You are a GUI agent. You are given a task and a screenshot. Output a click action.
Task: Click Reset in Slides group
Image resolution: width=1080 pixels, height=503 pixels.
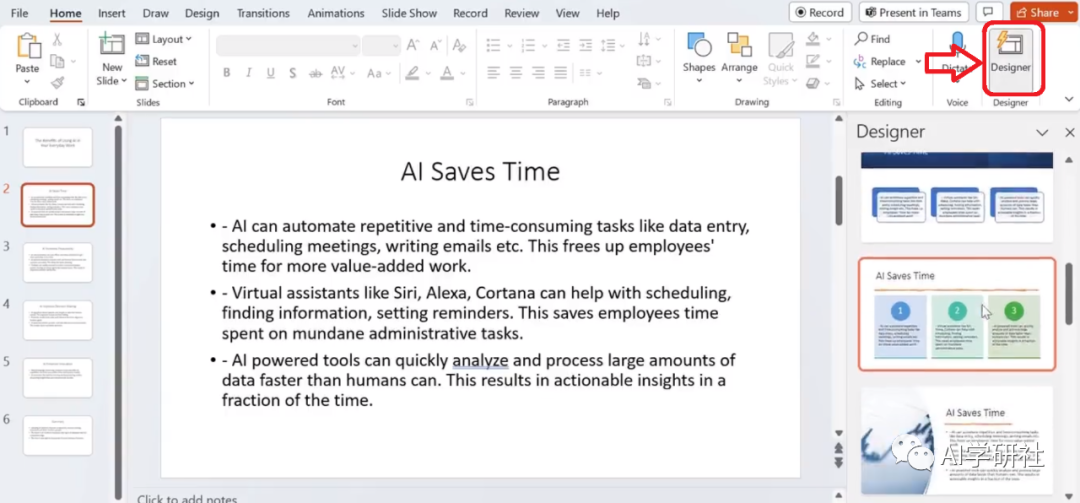pyautogui.click(x=156, y=61)
